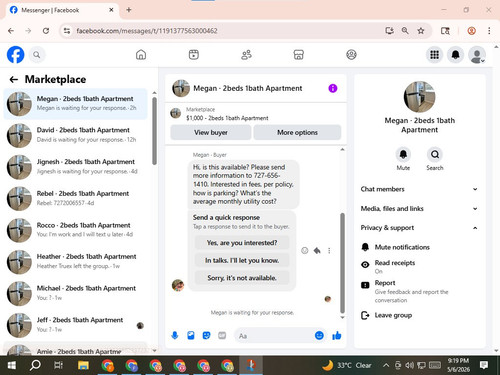
Task: Open David's 2beds 1bath Apartment chat
Action: (x=75, y=135)
